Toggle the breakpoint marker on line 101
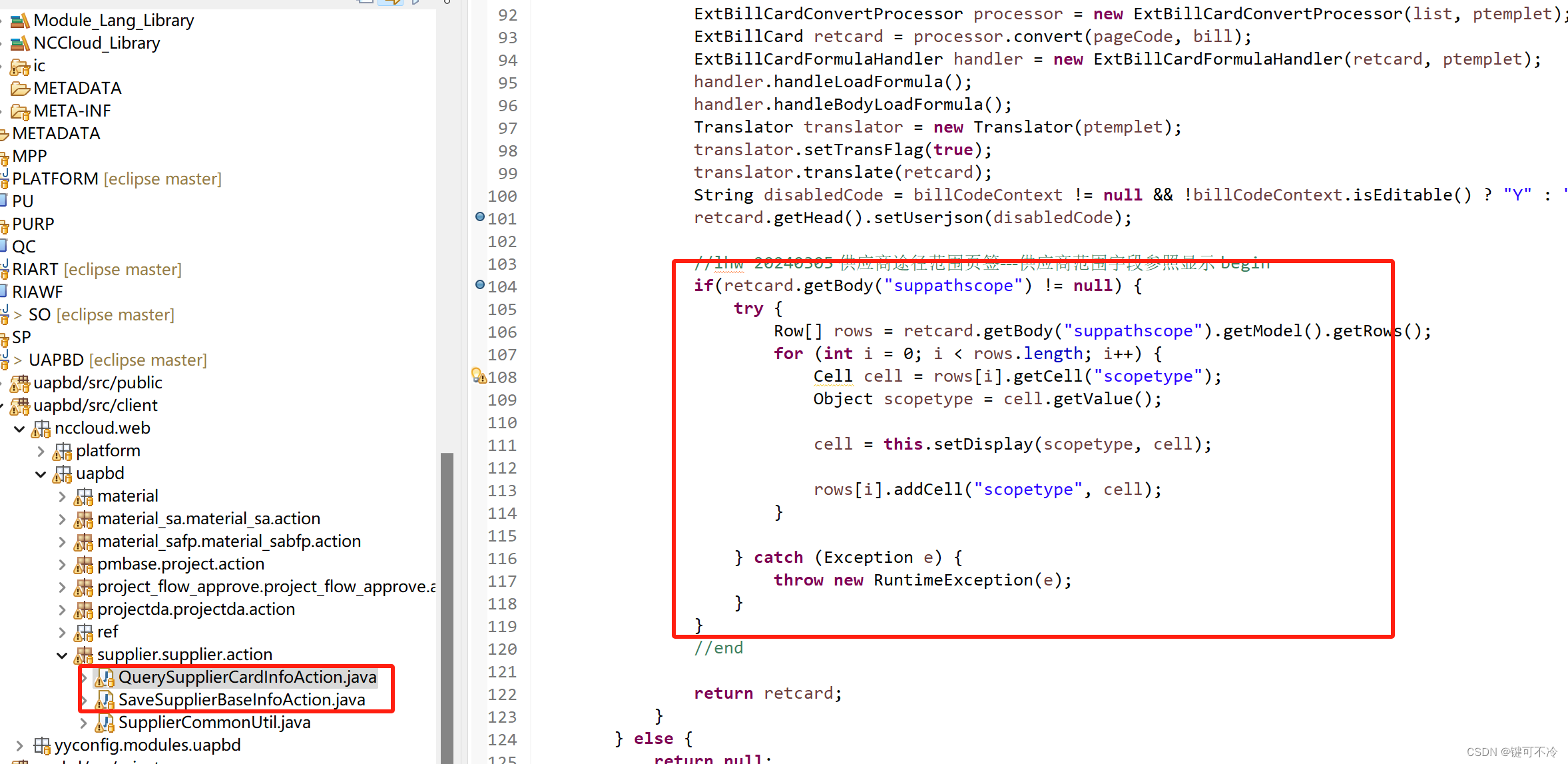Viewport: 1568px width, 764px height. [x=479, y=216]
